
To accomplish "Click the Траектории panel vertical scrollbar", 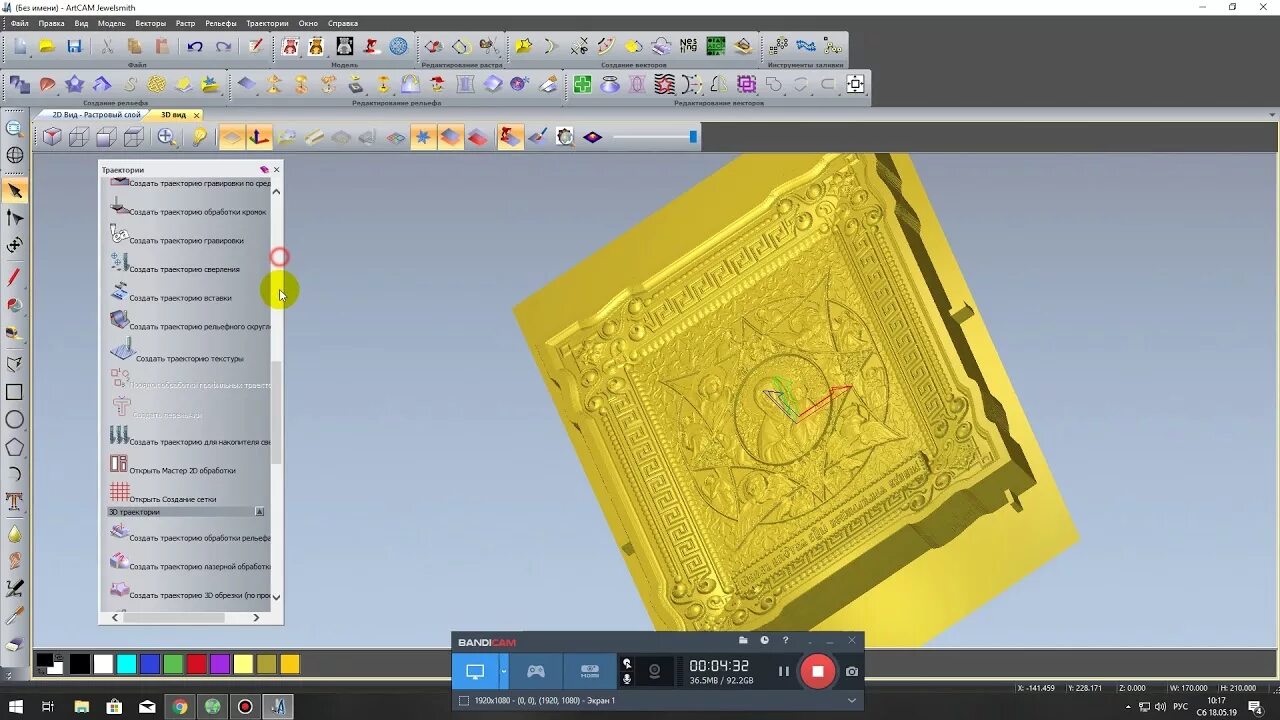I will (x=277, y=413).
